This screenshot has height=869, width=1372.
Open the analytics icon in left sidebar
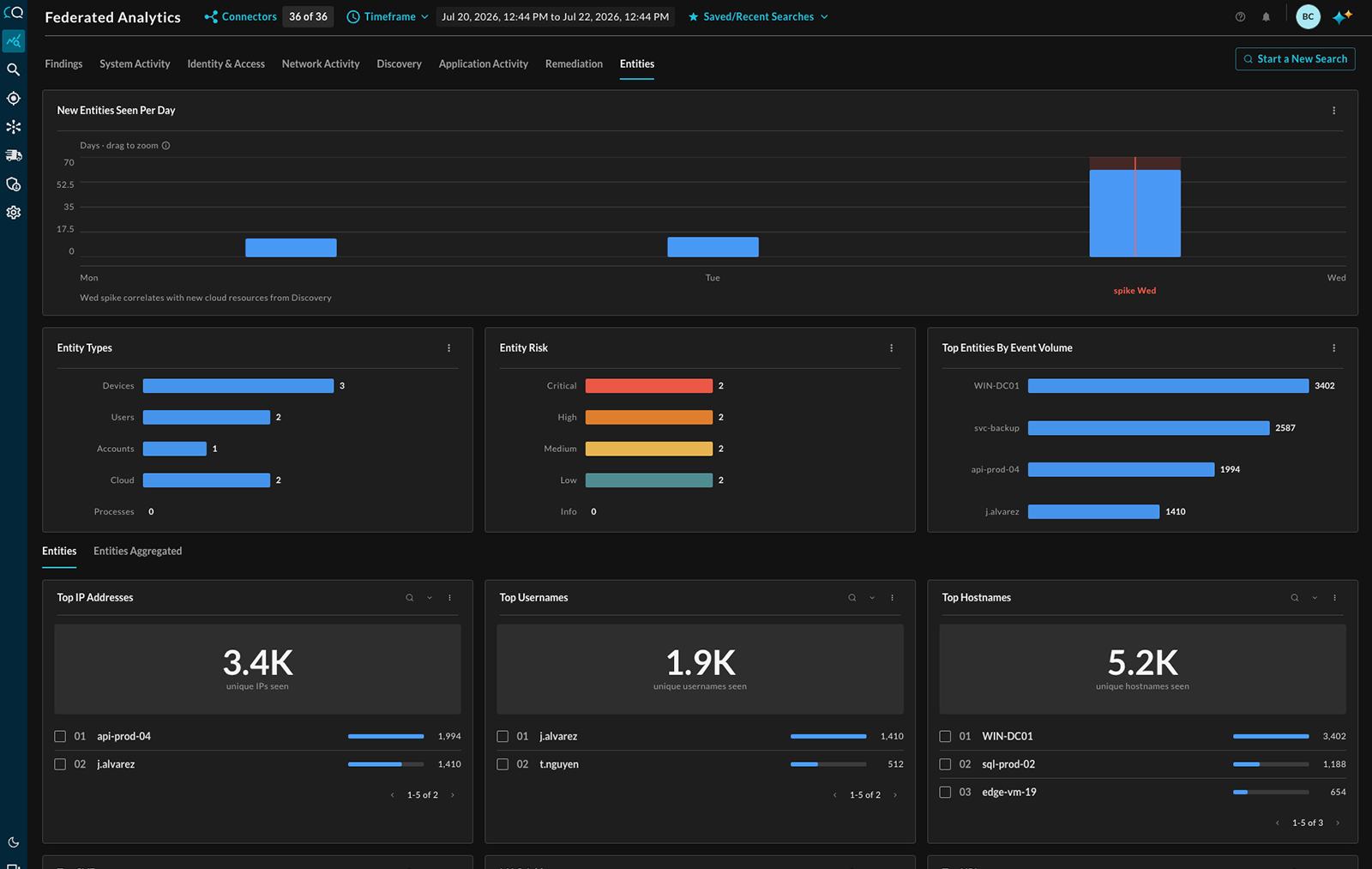point(14,41)
